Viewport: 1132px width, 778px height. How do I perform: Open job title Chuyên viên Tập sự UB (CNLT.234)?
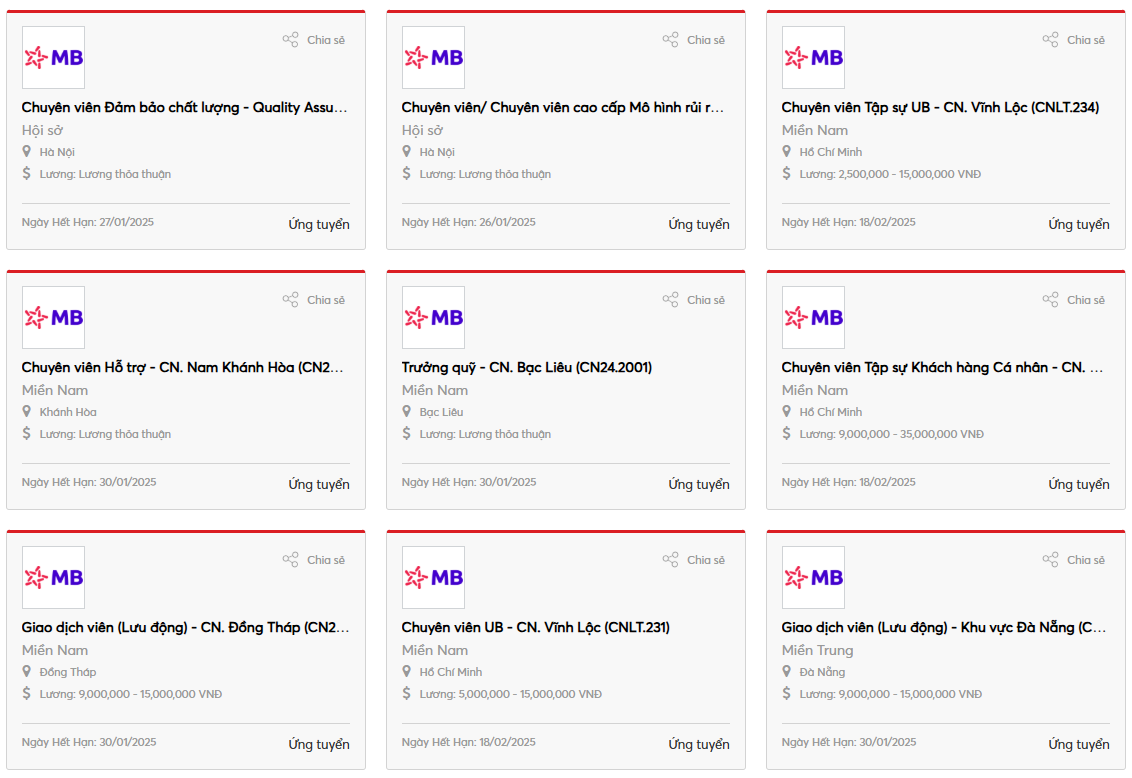[940, 108]
